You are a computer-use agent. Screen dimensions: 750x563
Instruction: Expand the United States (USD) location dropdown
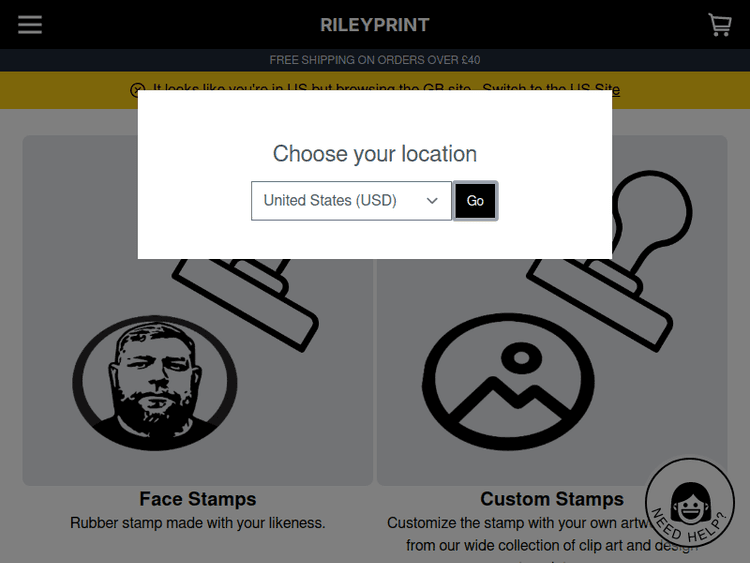point(351,201)
